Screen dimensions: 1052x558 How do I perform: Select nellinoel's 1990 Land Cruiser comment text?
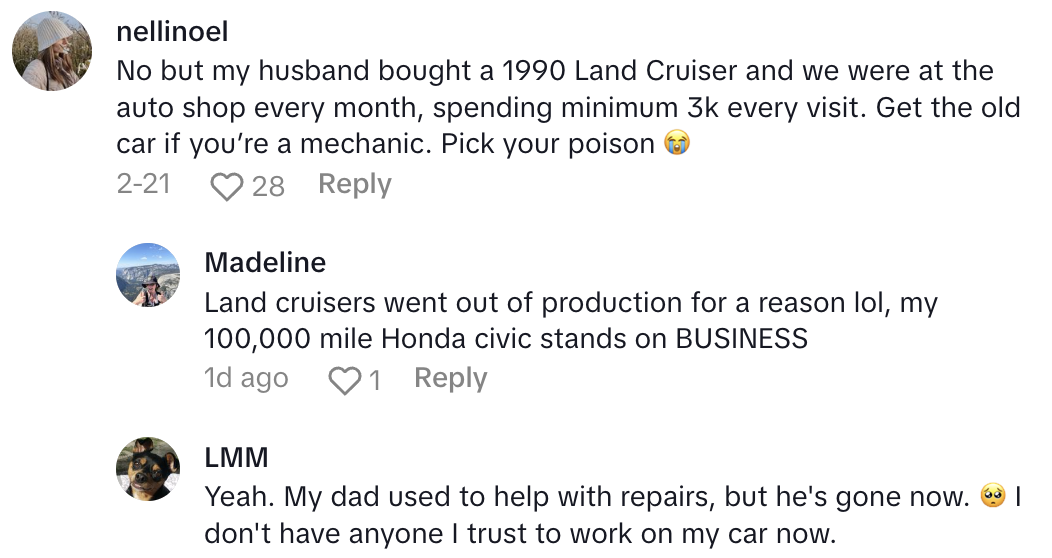554,107
